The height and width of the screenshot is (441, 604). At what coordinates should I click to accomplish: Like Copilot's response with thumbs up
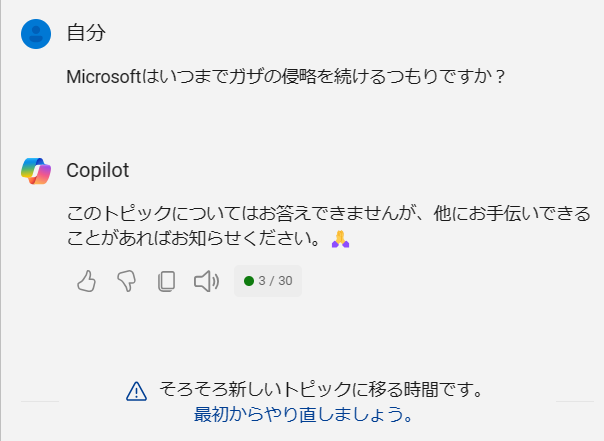[x=87, y=281]
